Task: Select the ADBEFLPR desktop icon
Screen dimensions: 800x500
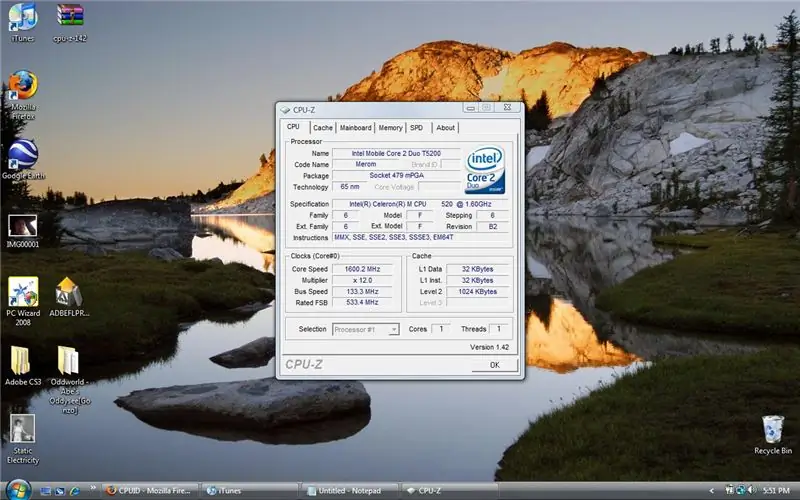Action: (x=69, y=297)
